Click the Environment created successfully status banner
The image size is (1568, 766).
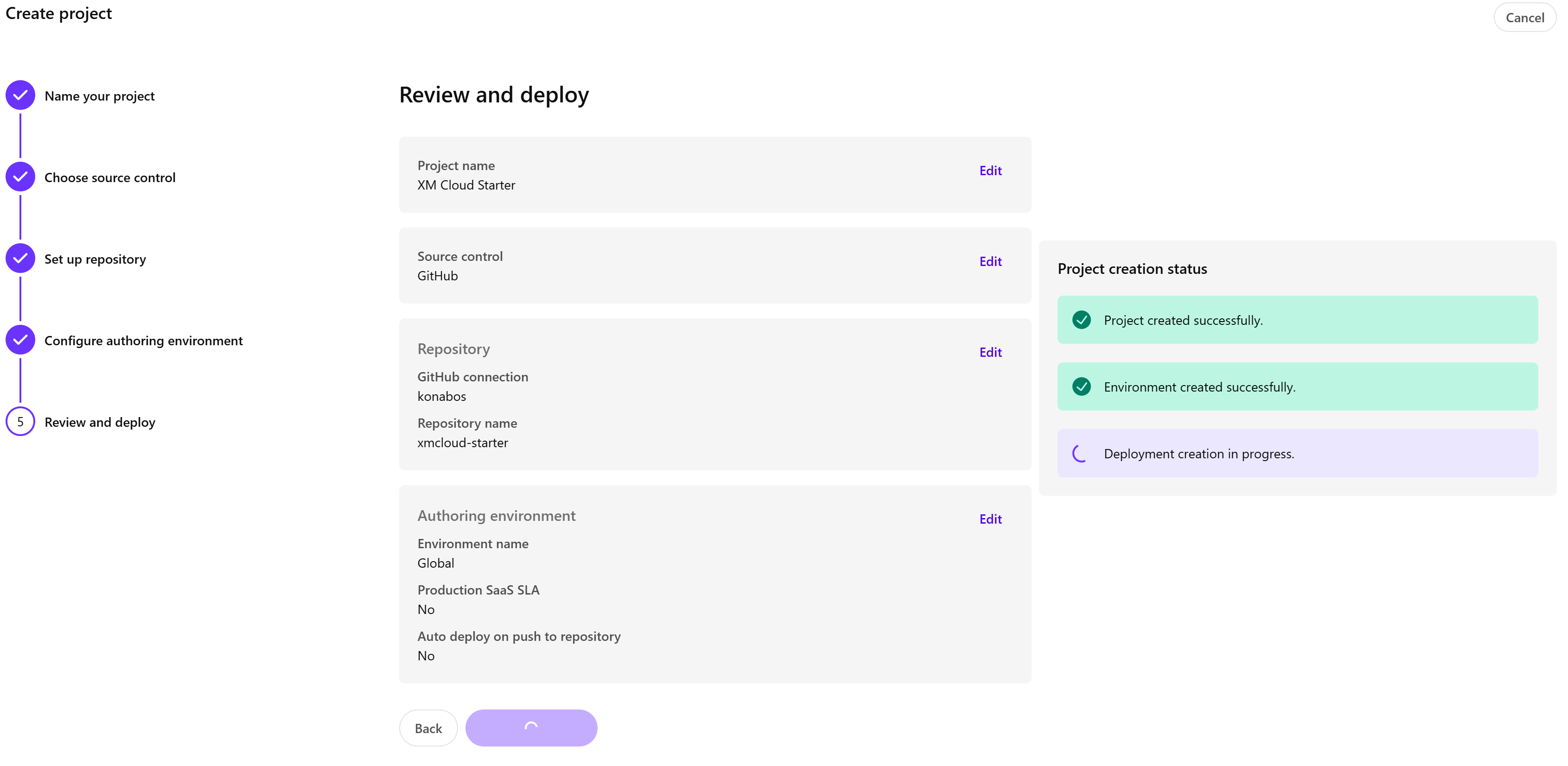[1298, 386]
